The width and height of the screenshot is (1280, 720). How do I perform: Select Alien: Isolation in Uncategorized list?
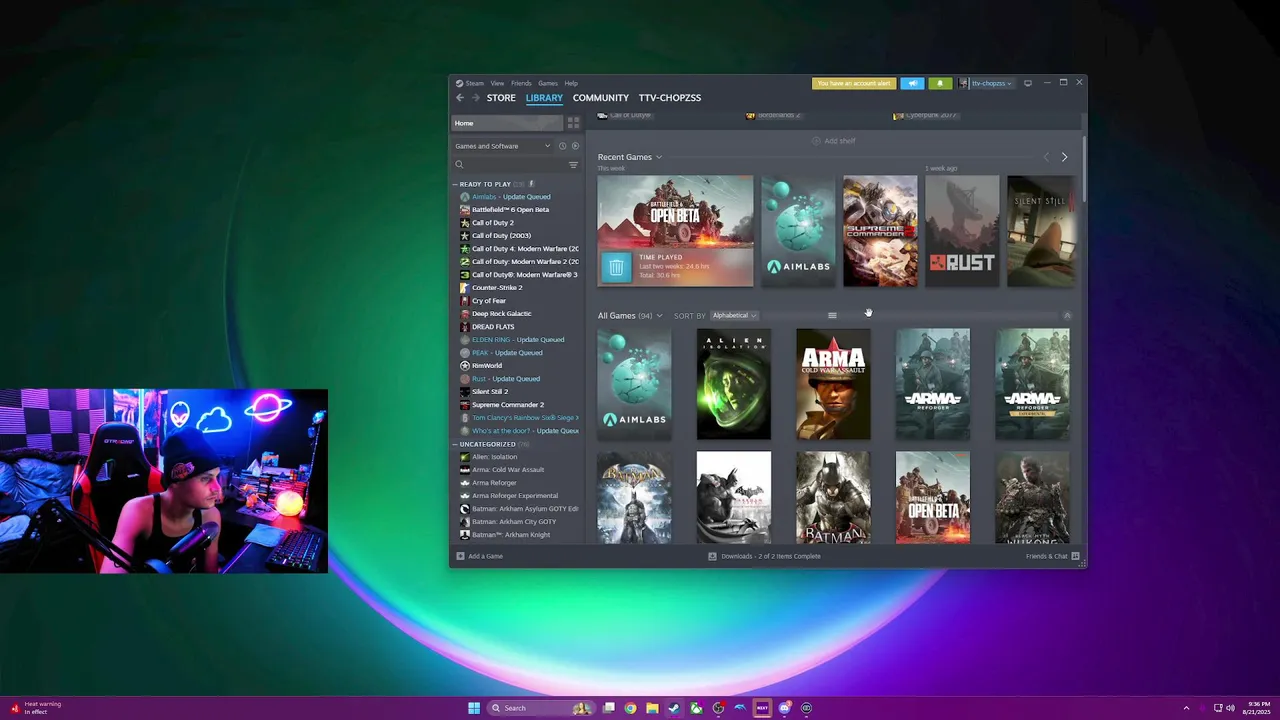[495, 457]
